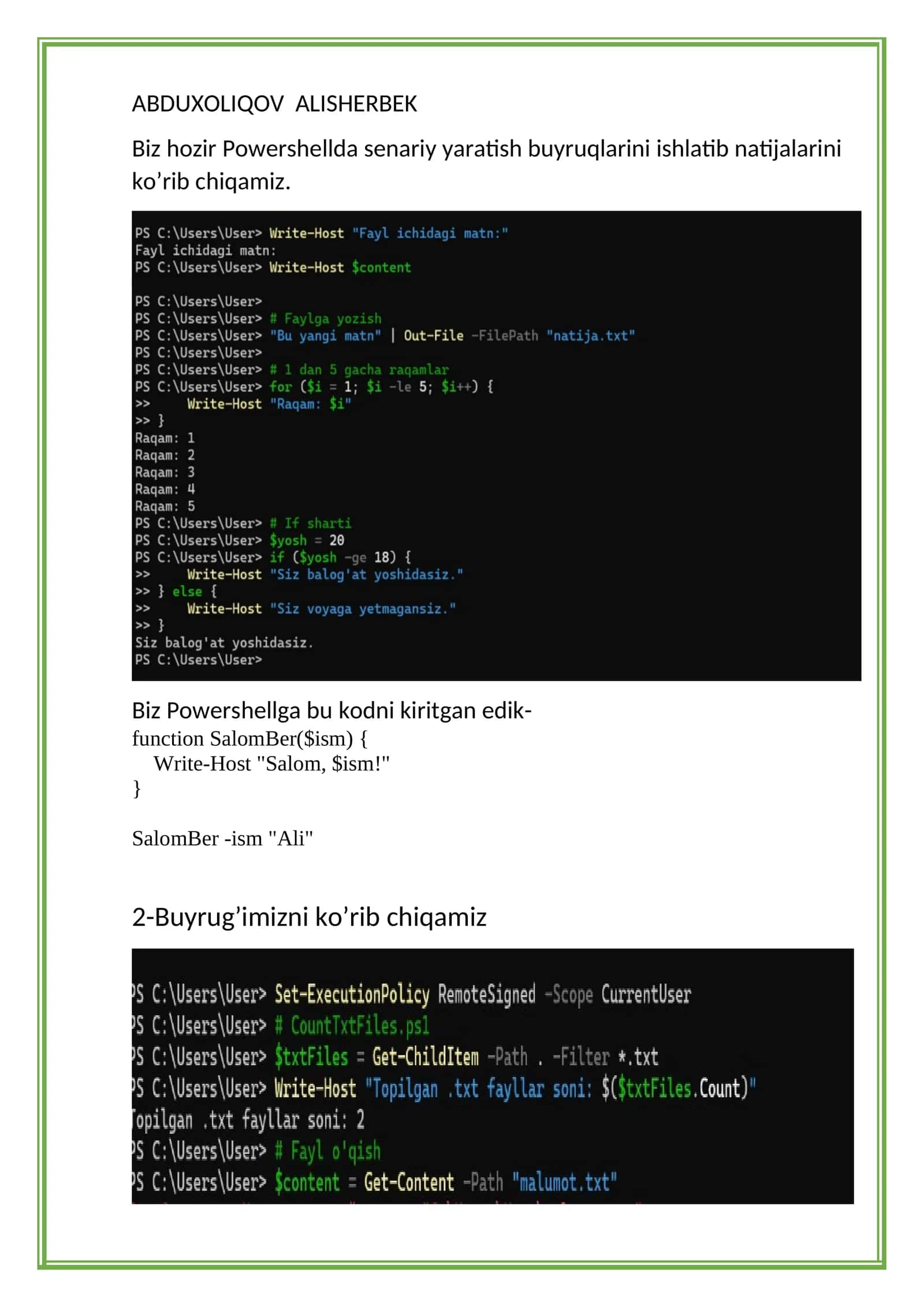Click the first PowerShell screenshot image
Image resolution: width=924 pixels, height=1307 pixels.
pos(497,446)
